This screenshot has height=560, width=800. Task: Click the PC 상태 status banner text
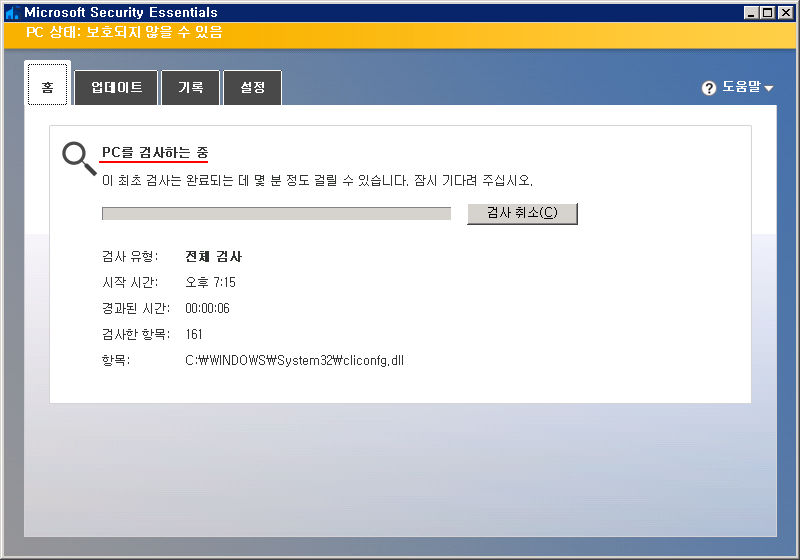[124, 32]
